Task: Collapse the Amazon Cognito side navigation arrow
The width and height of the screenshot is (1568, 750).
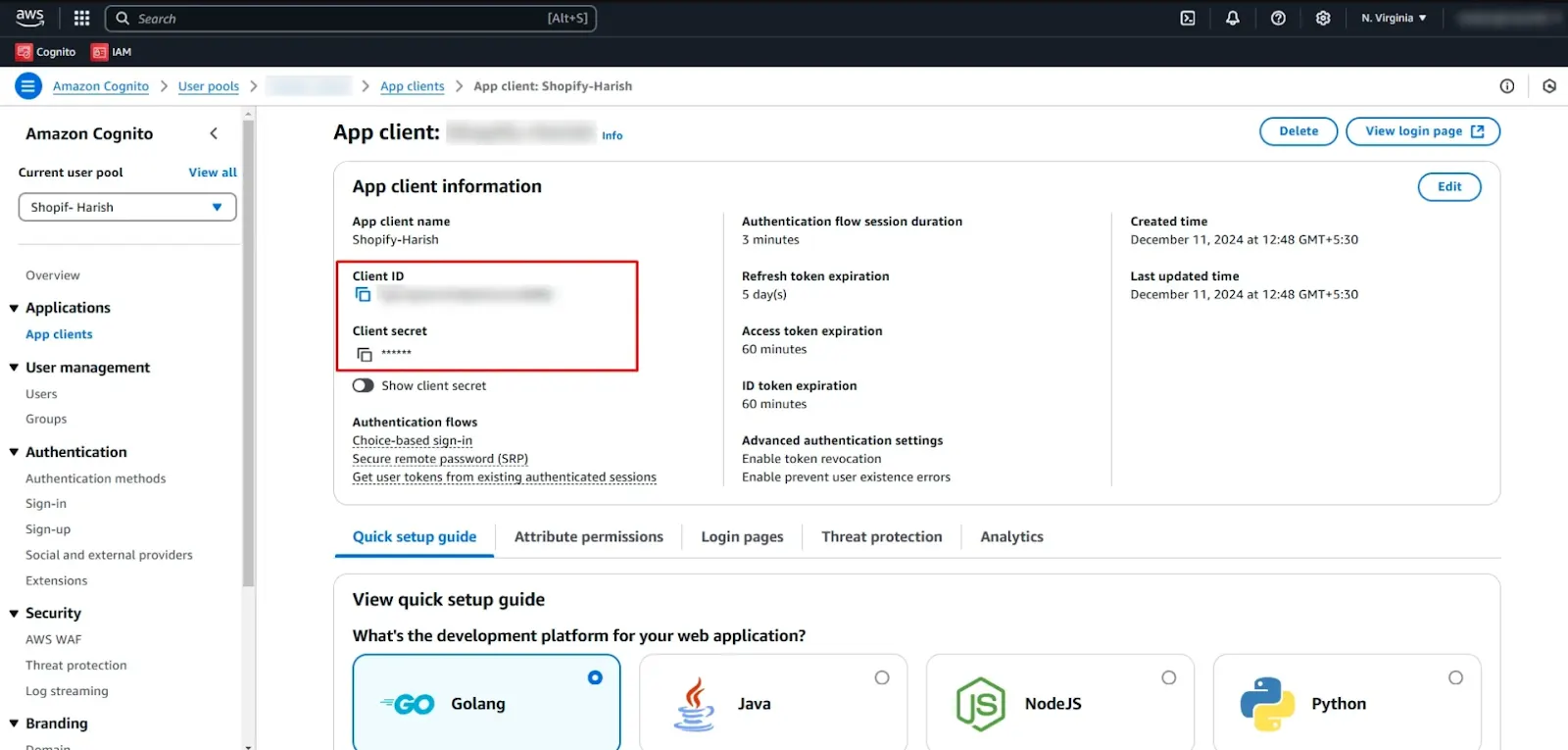Action: click(x=214, y=133)
